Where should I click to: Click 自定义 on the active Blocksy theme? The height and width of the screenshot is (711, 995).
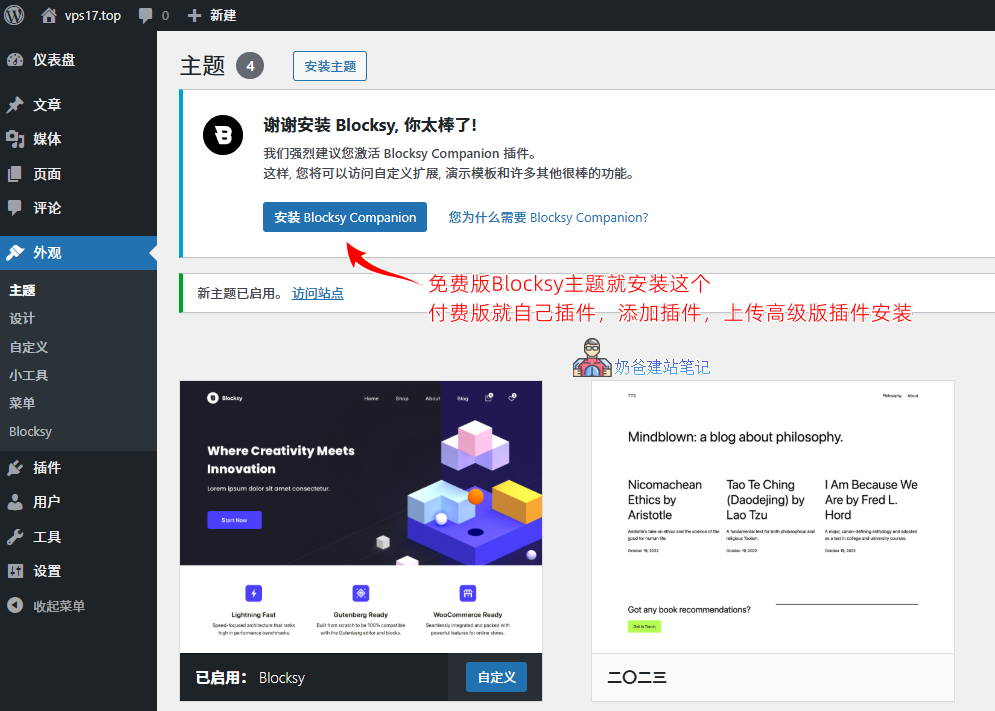click(x=496, y=677)
